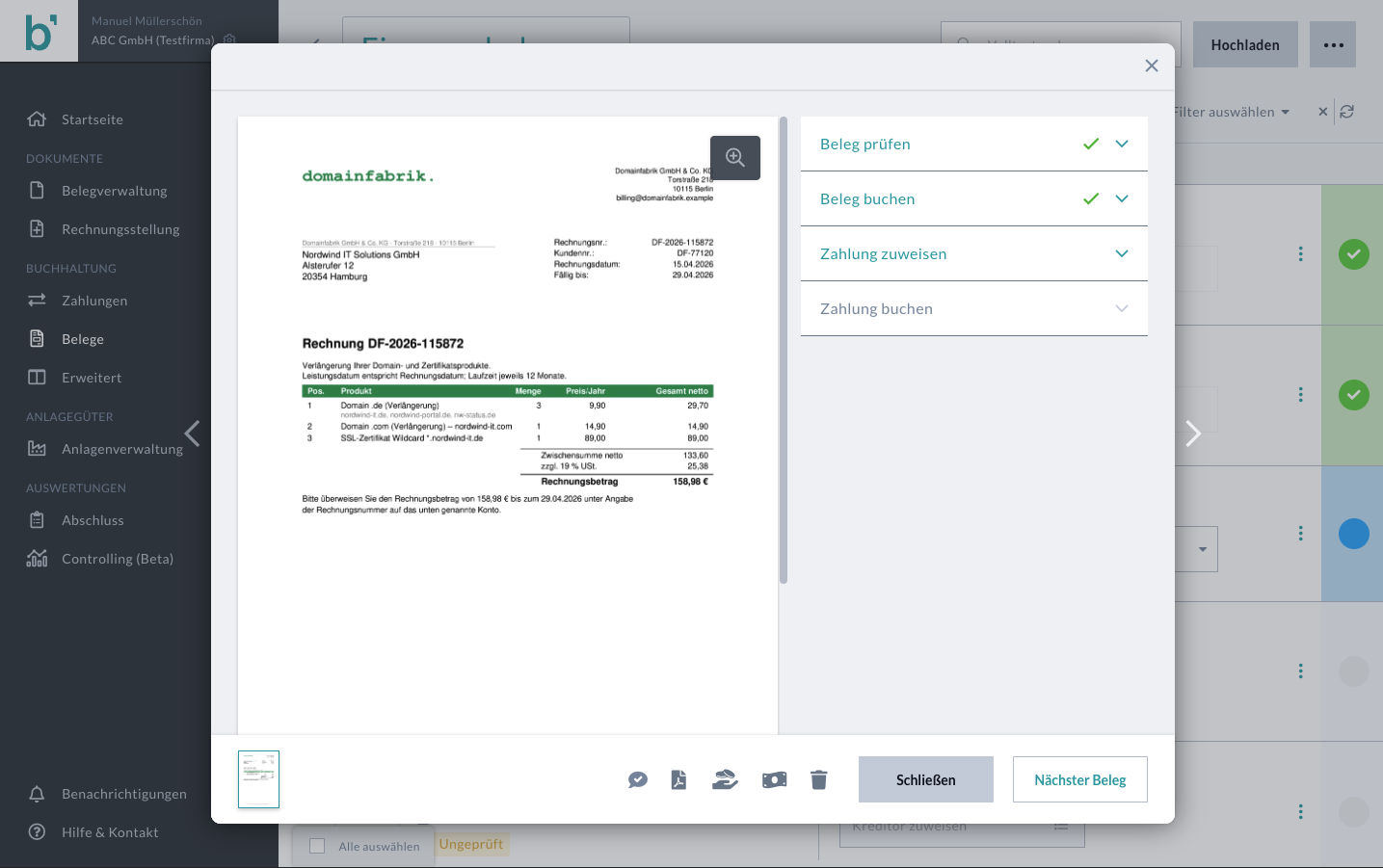Image resolution: width=1383 pixels, height=868 pixels.
Task: Open the Filter auswählen dropdown
Action: pos(1231,112)
